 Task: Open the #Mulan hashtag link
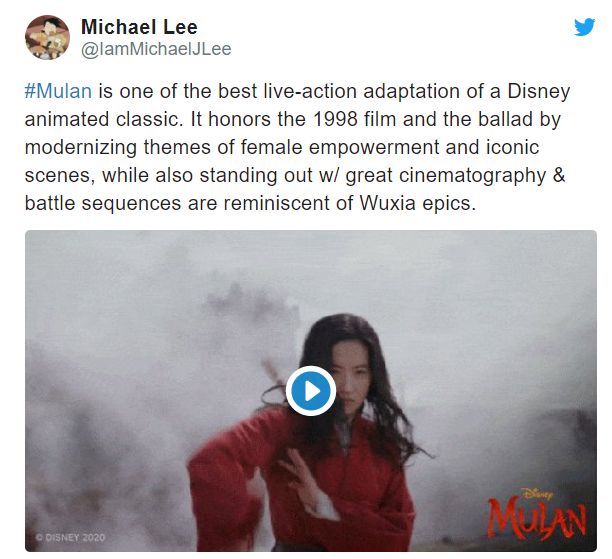coord(58,91)
